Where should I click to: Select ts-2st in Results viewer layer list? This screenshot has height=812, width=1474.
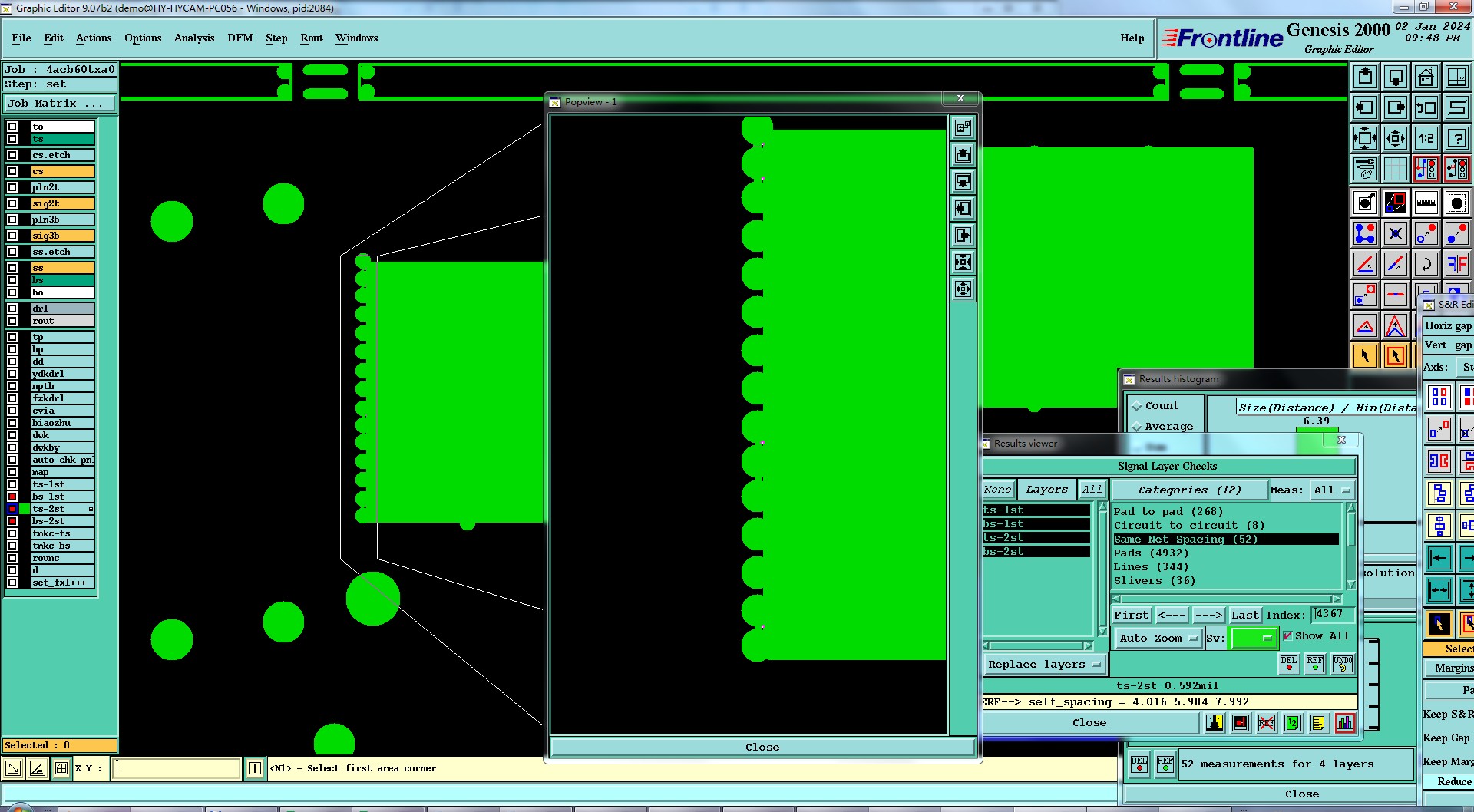coord(1036,538)
